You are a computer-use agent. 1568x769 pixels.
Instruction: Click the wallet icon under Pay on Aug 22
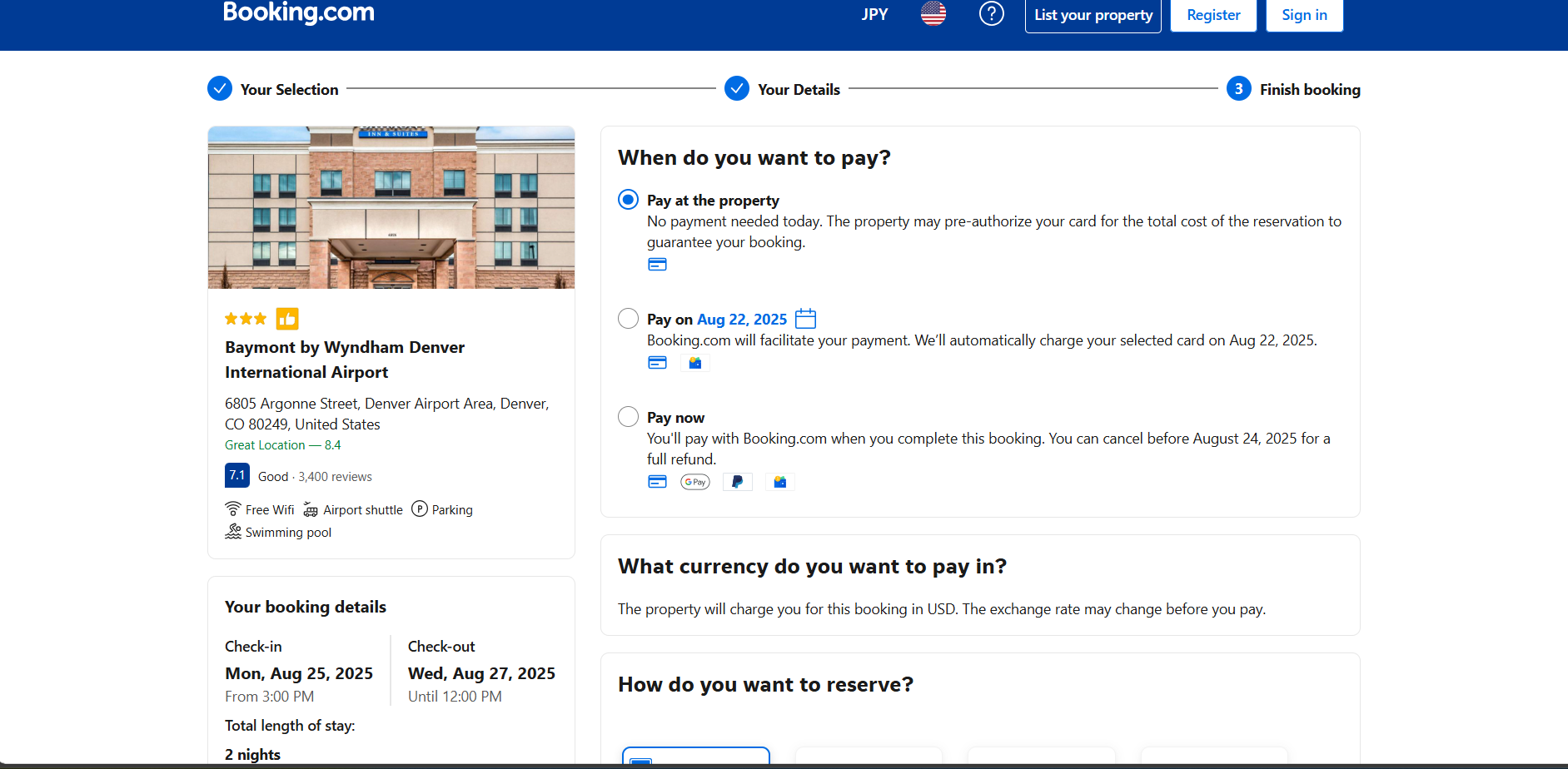tap(695, 363)
